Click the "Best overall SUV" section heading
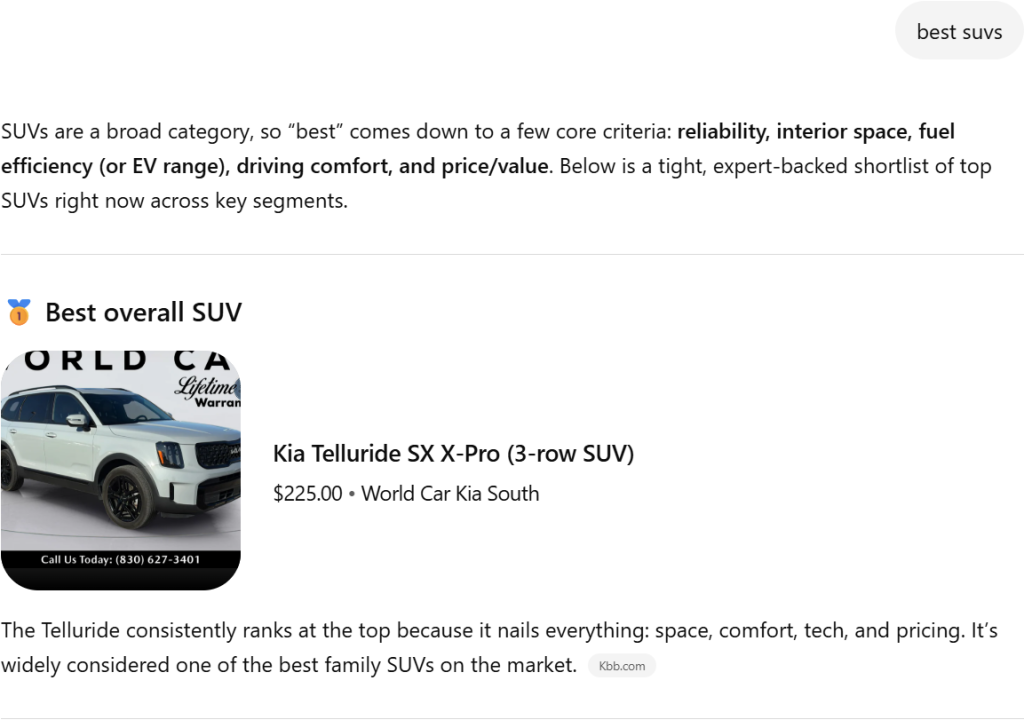The width and height of the screenshot is (1024, 720). coord(142,312)
